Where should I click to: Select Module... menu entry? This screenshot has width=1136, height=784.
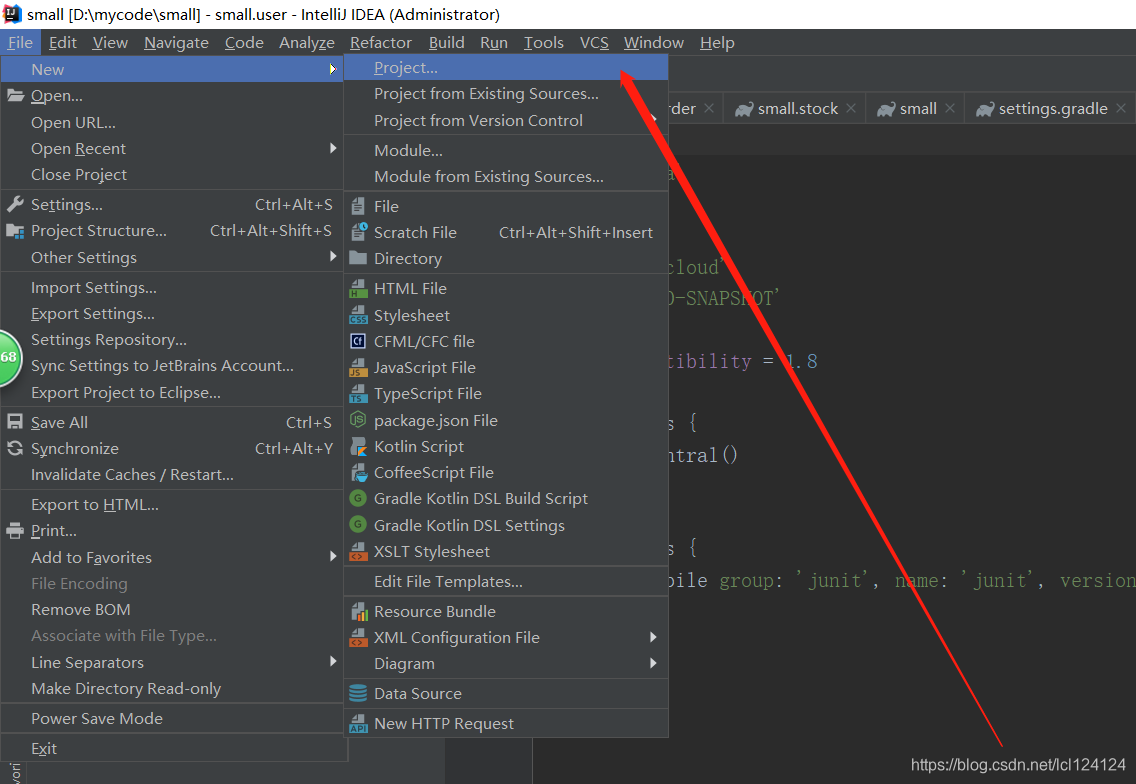(x=506, y=151)
